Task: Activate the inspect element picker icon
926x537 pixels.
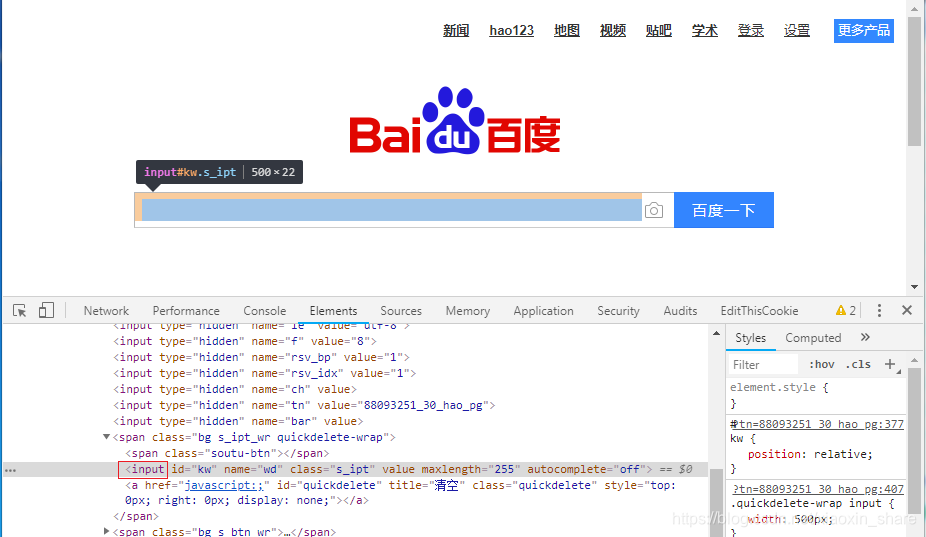Action: pyautogui.click(x=19, y=310)
